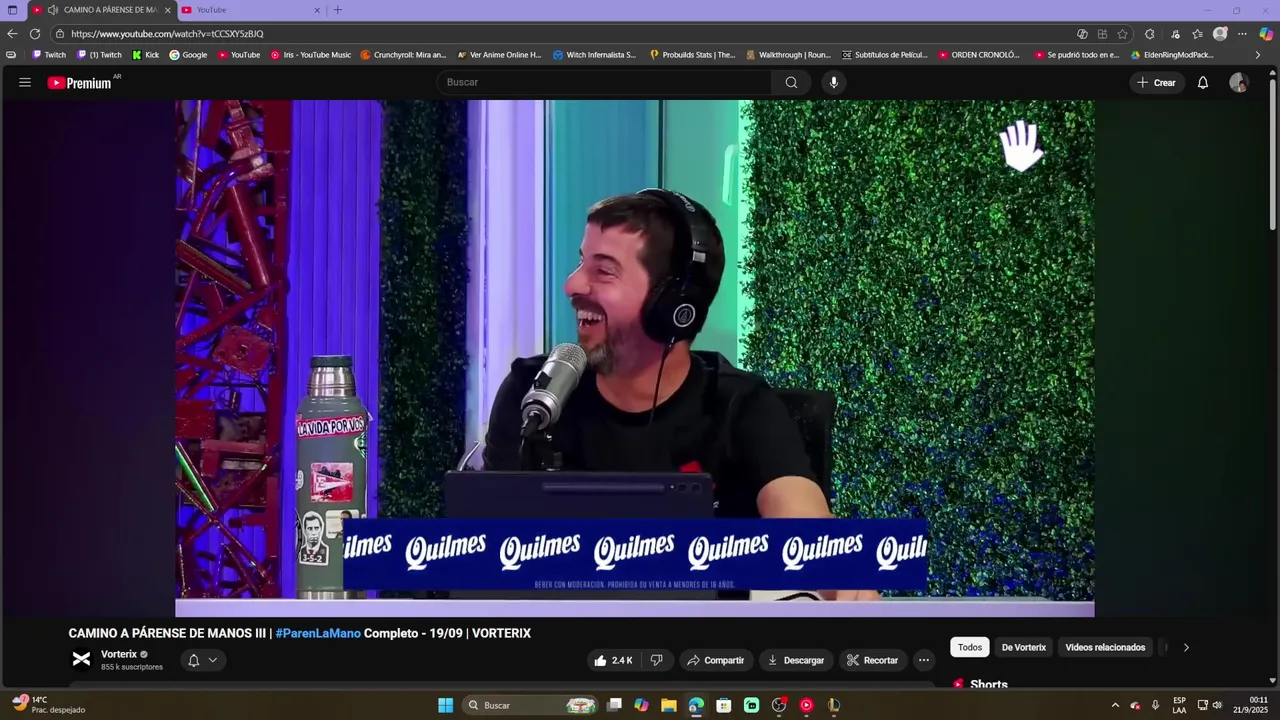Open EldenRingModPack bookmark
This screenshot has height=720, width=1280.
[1172, 55]
